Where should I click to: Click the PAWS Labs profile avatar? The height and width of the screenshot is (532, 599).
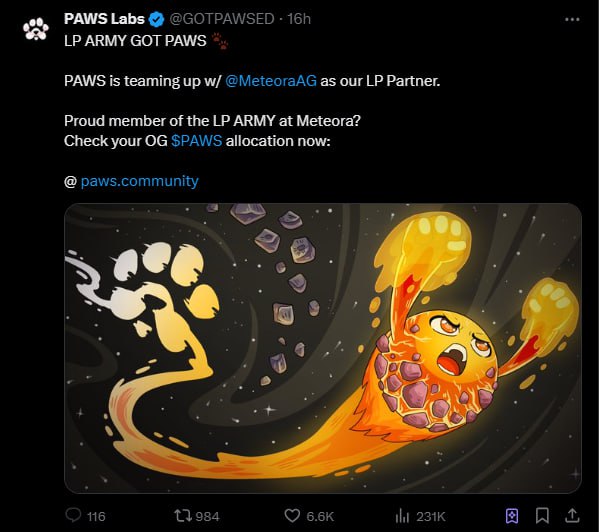click(36, 29)
